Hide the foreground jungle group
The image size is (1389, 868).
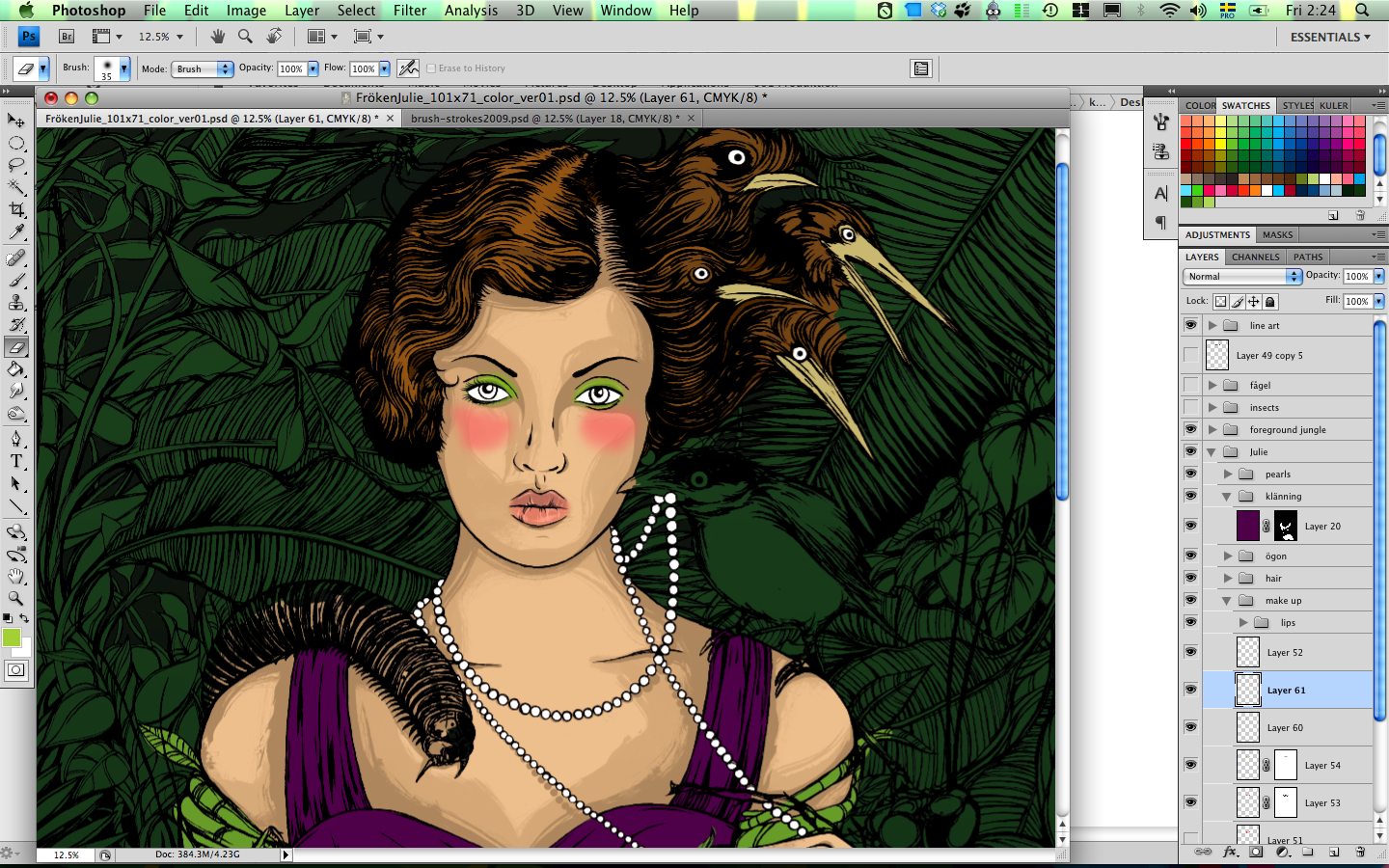tap(1190, 429)
